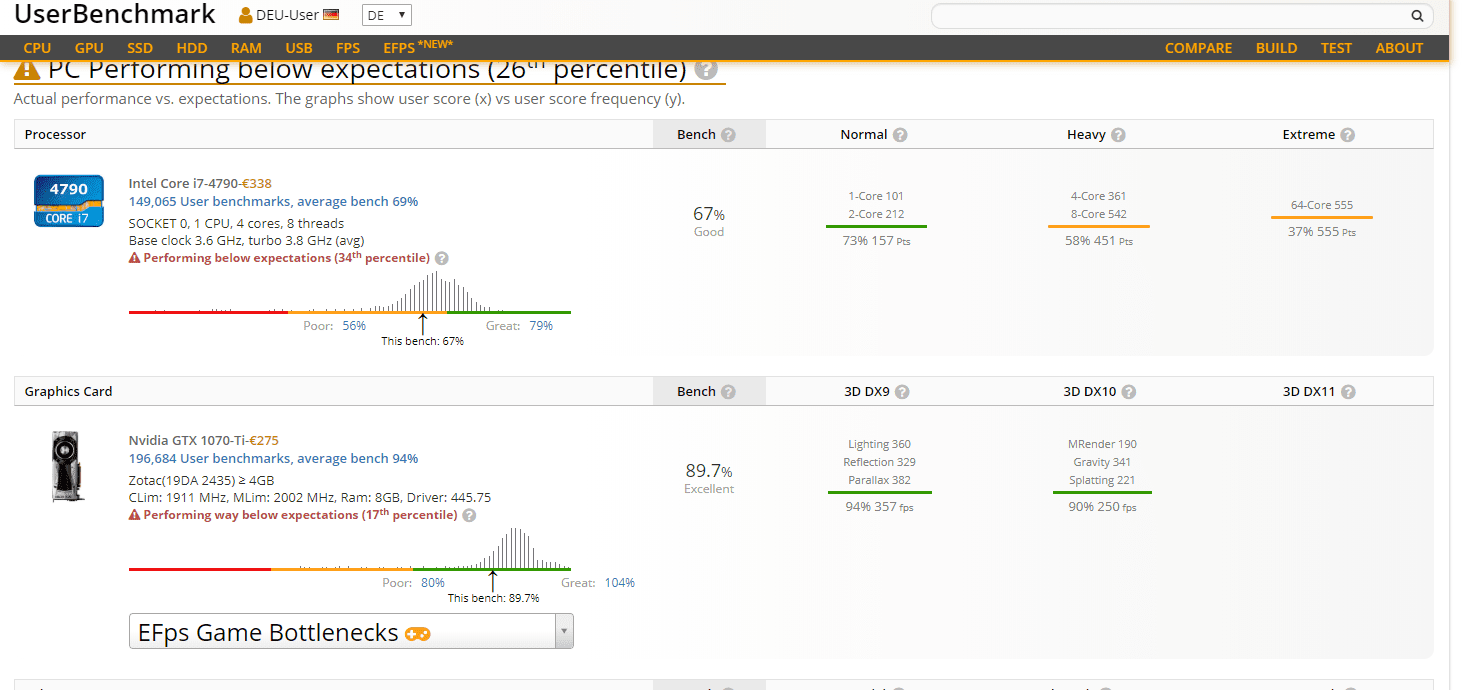Click the UserBenchmark site logo
This screenshot has height=690, width=1470.
[115, 14]
